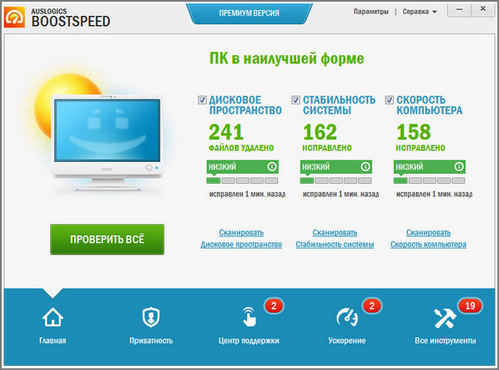
Task: Open the Главная home icon
Action: (x=53, y=317)
